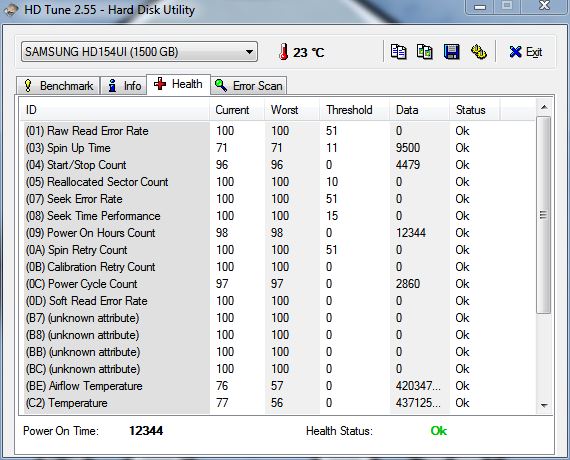Minimize the HD Tune window
This screenshot has width=570, height=460.
click(480, 7)
